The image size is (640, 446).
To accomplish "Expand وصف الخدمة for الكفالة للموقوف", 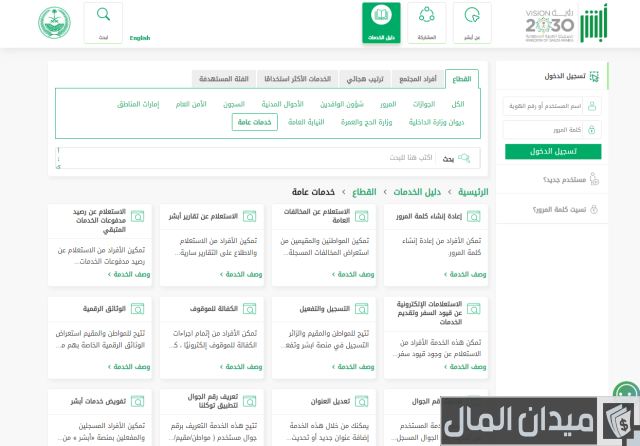I will pos(241,367).
